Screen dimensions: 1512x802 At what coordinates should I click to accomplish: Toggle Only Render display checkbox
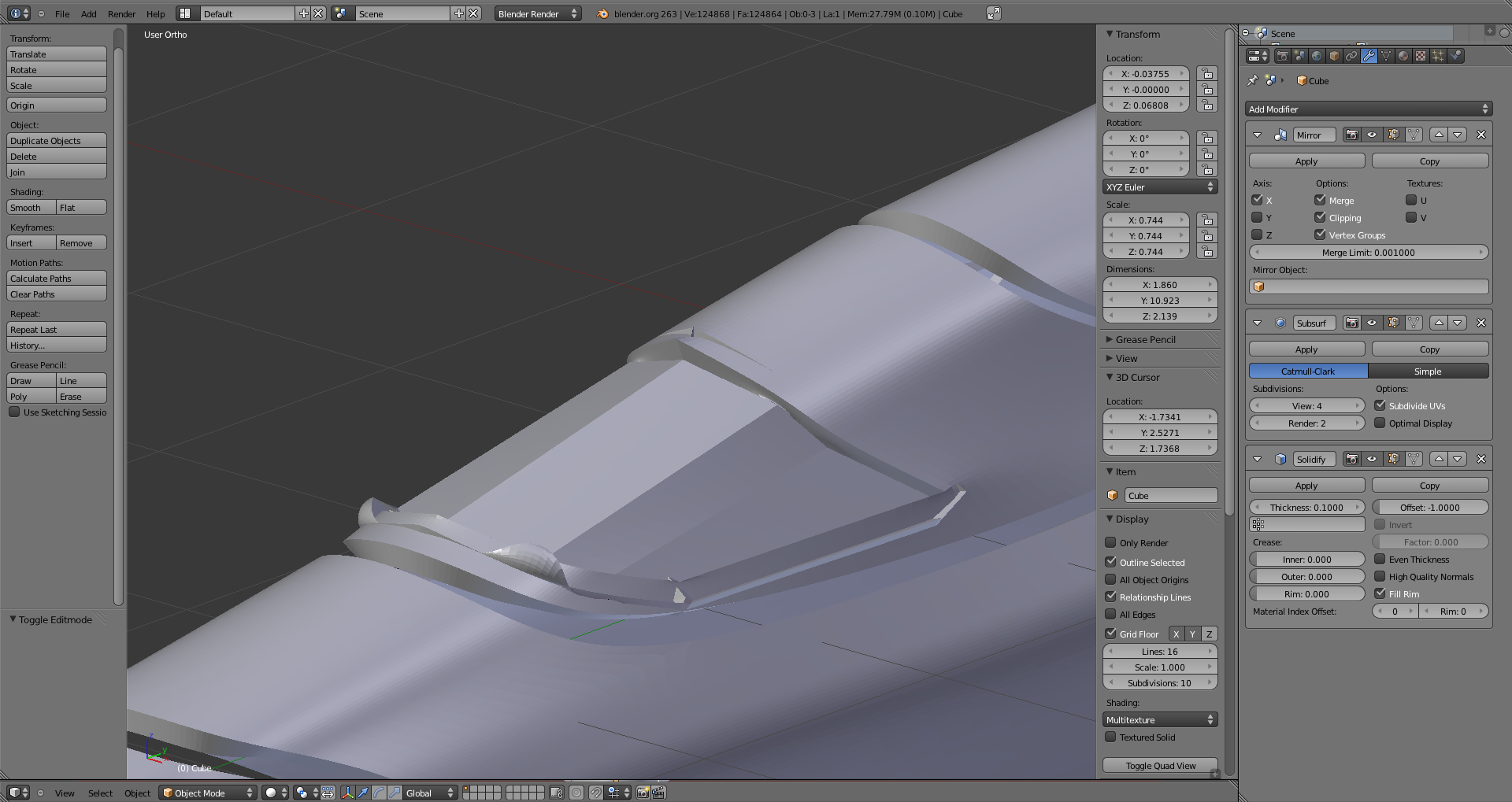pyautogui.click(x=1110, y=542)
